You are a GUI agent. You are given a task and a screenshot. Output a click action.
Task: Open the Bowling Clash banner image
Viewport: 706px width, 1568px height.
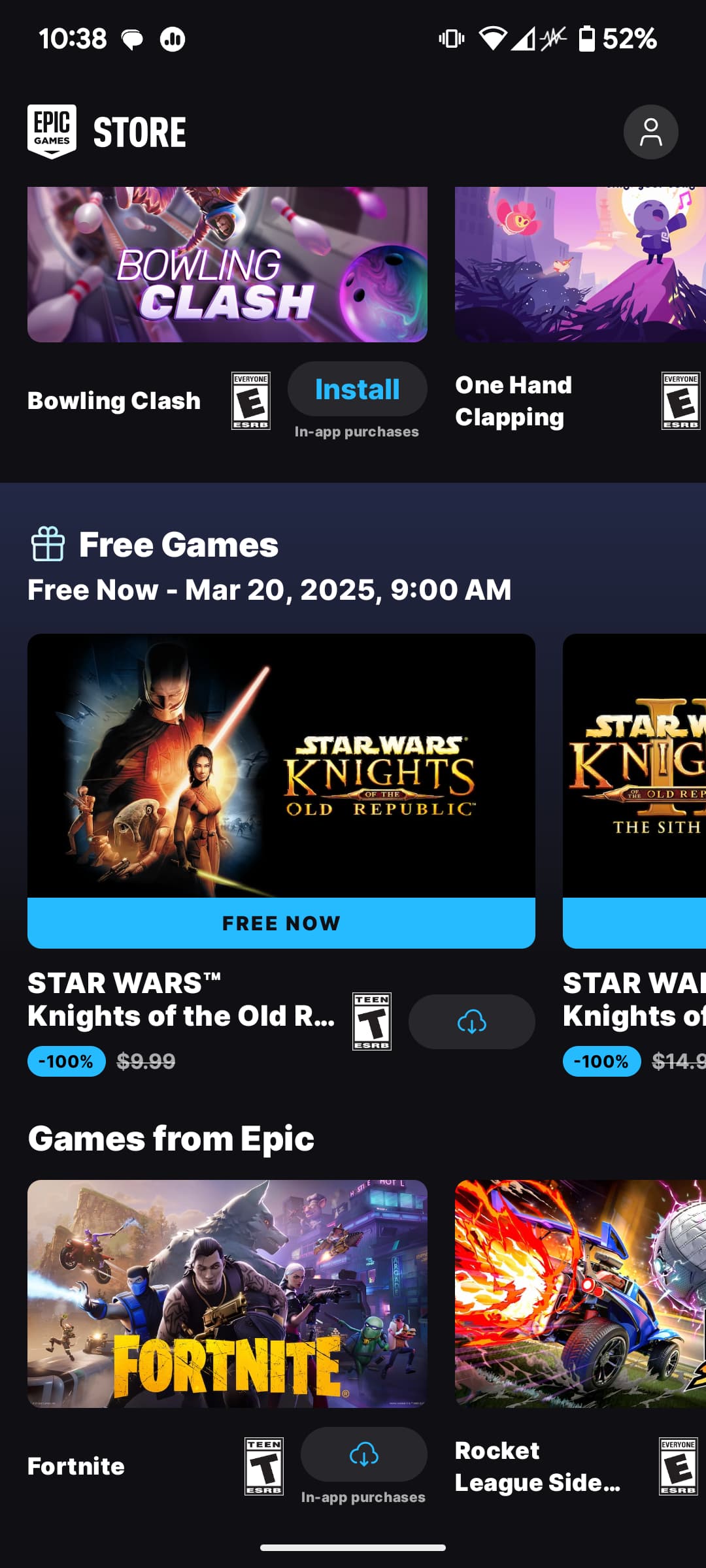227,265
